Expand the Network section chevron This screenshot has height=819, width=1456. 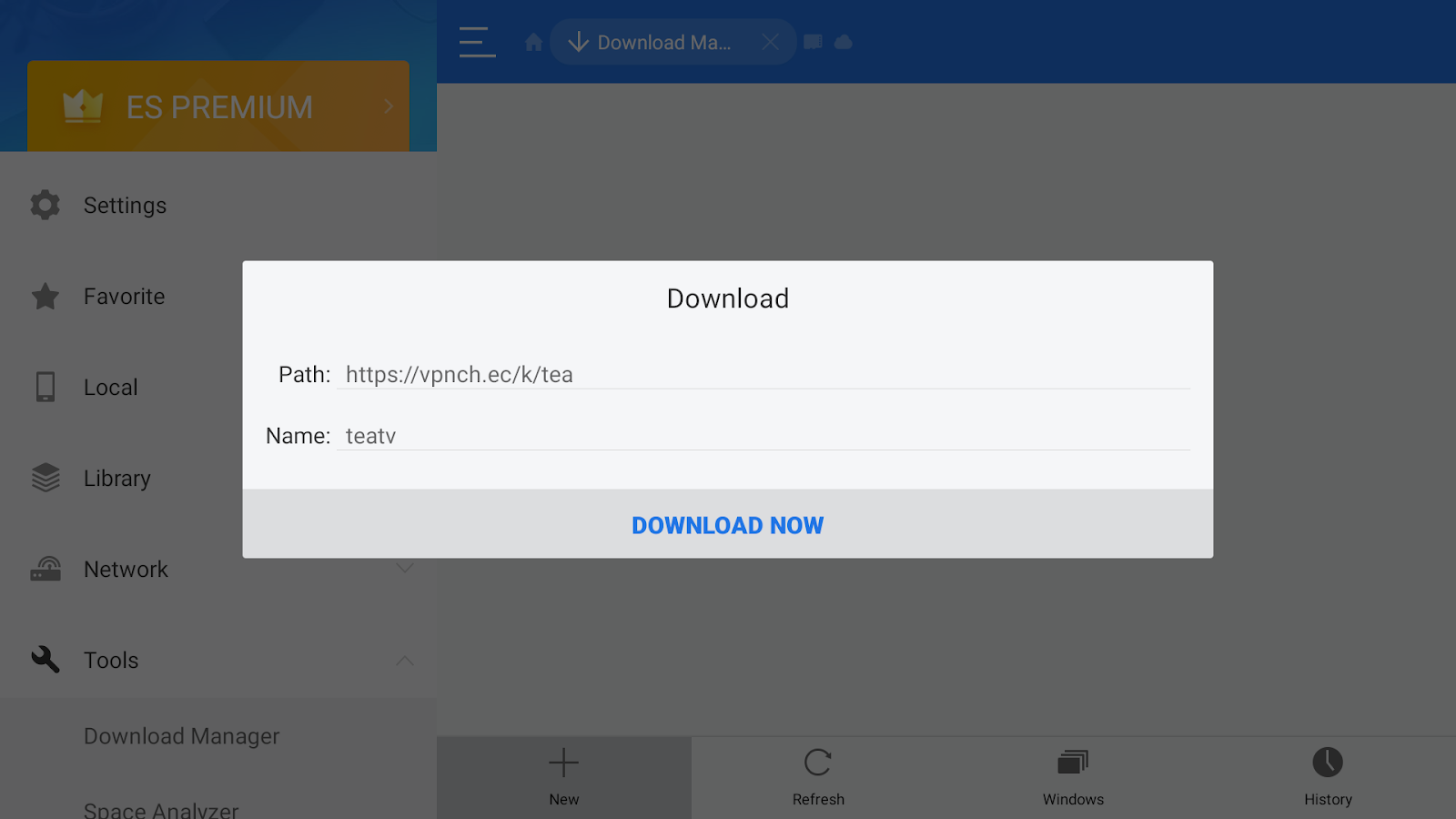405,568
